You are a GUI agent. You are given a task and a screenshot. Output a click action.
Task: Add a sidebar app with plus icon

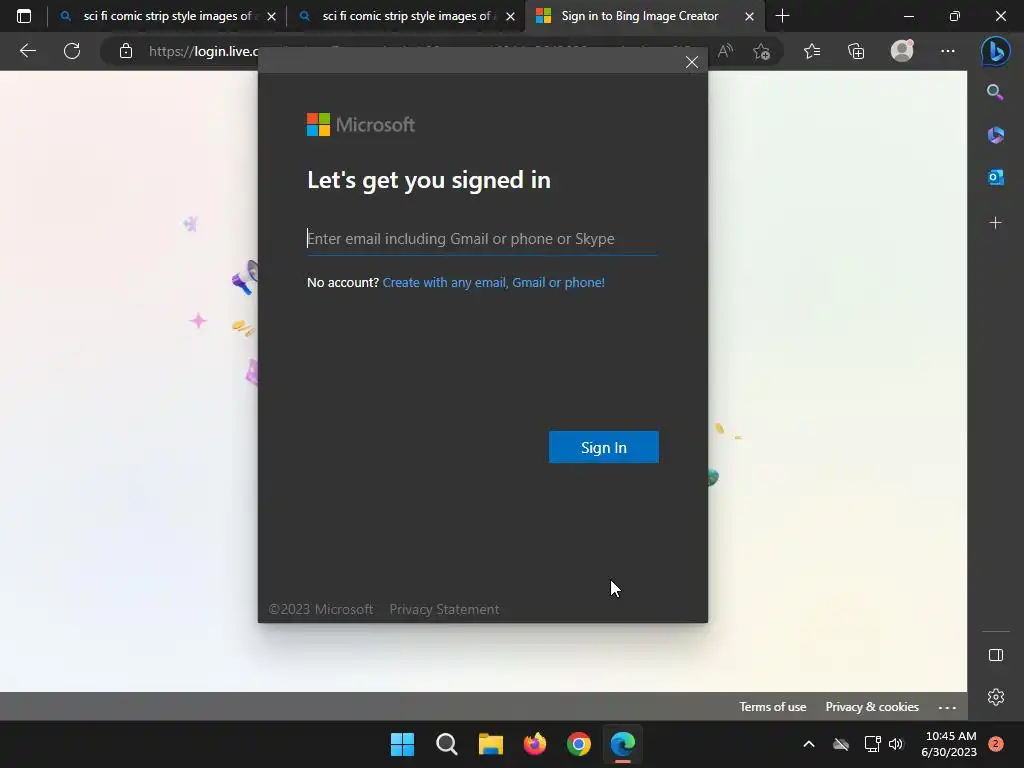coord(995,223)
